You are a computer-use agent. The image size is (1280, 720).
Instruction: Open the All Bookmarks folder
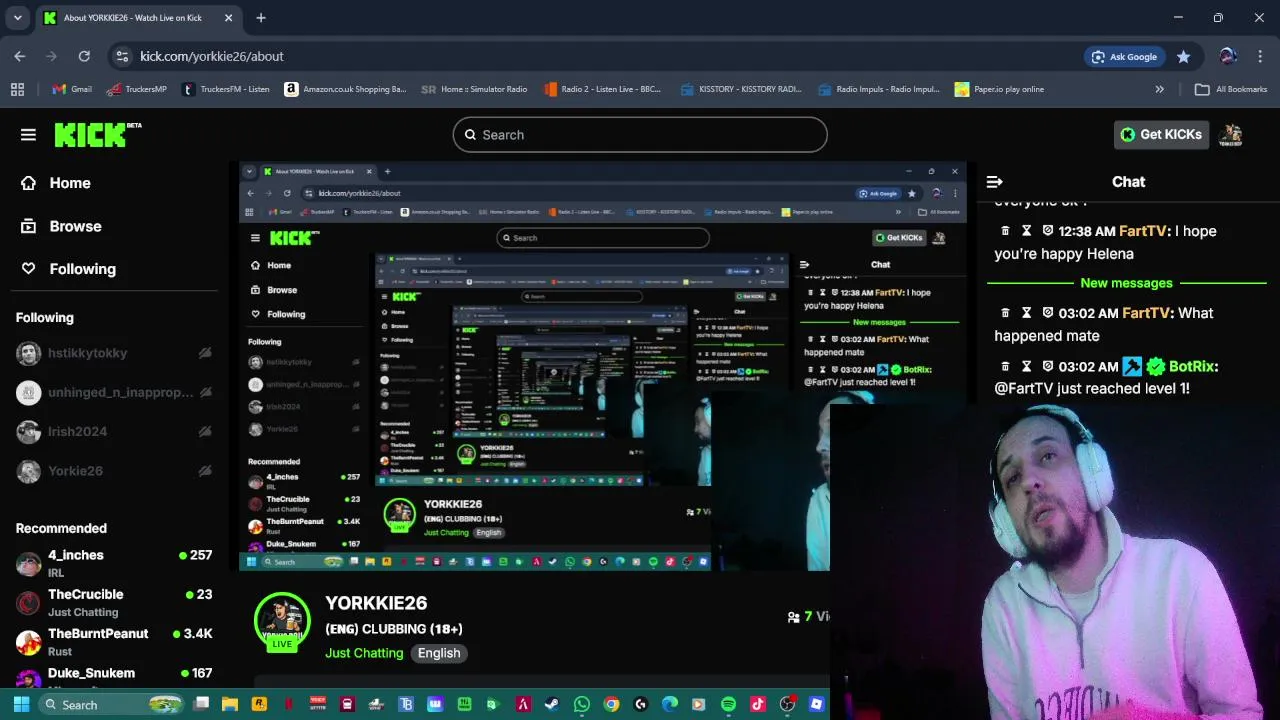click(1231, 89)
